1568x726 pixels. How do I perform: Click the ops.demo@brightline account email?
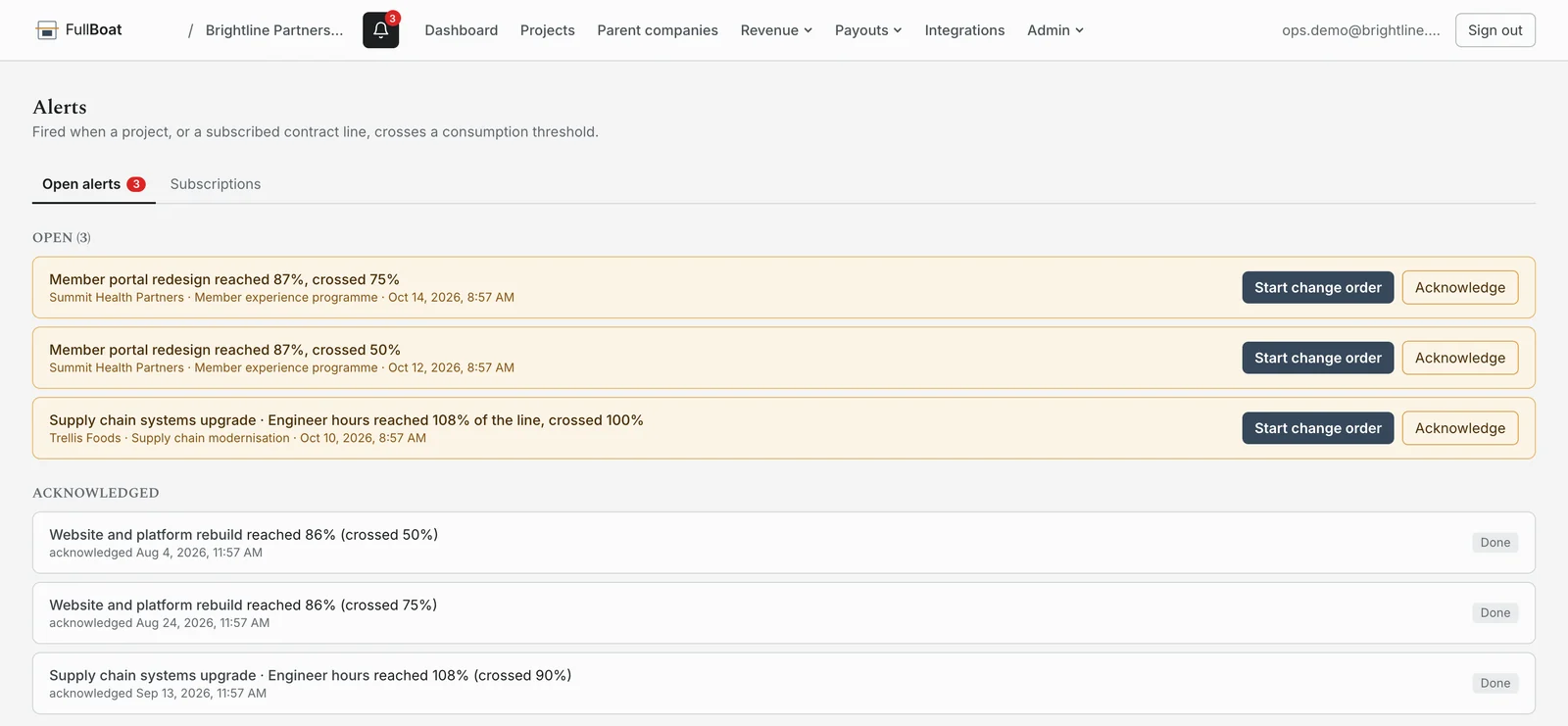[x=1361, y=30]
